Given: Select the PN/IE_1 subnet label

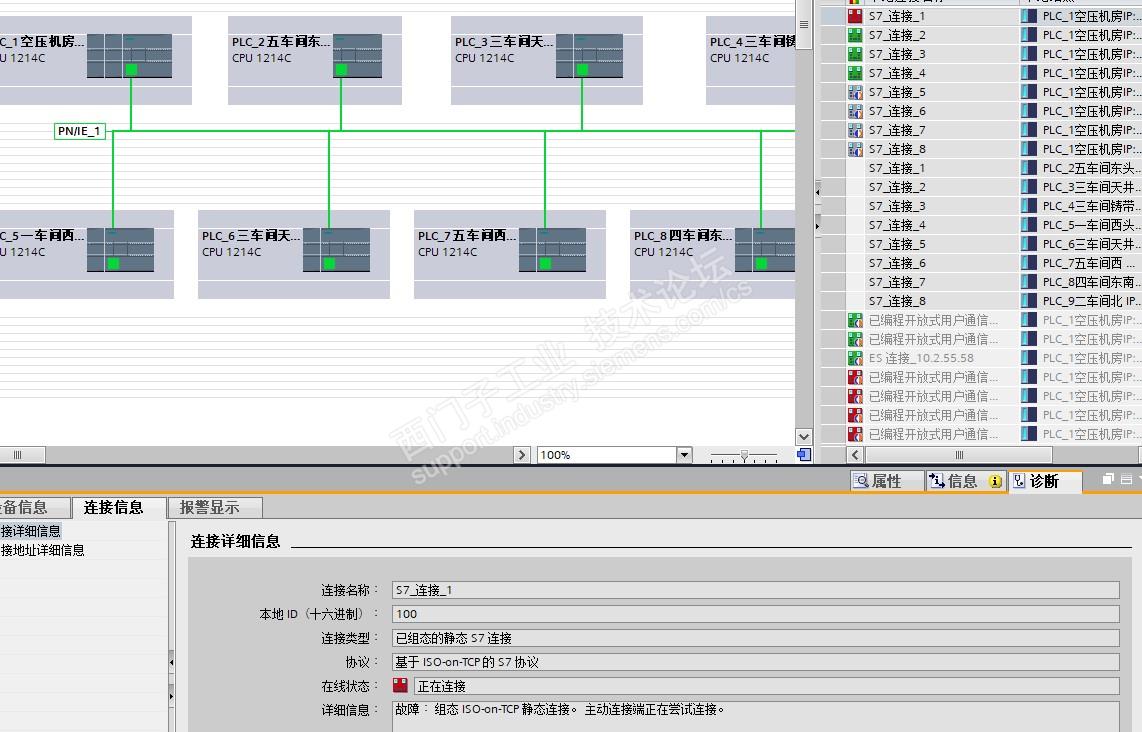Looking at the screenshot, I should pos(79,131).
